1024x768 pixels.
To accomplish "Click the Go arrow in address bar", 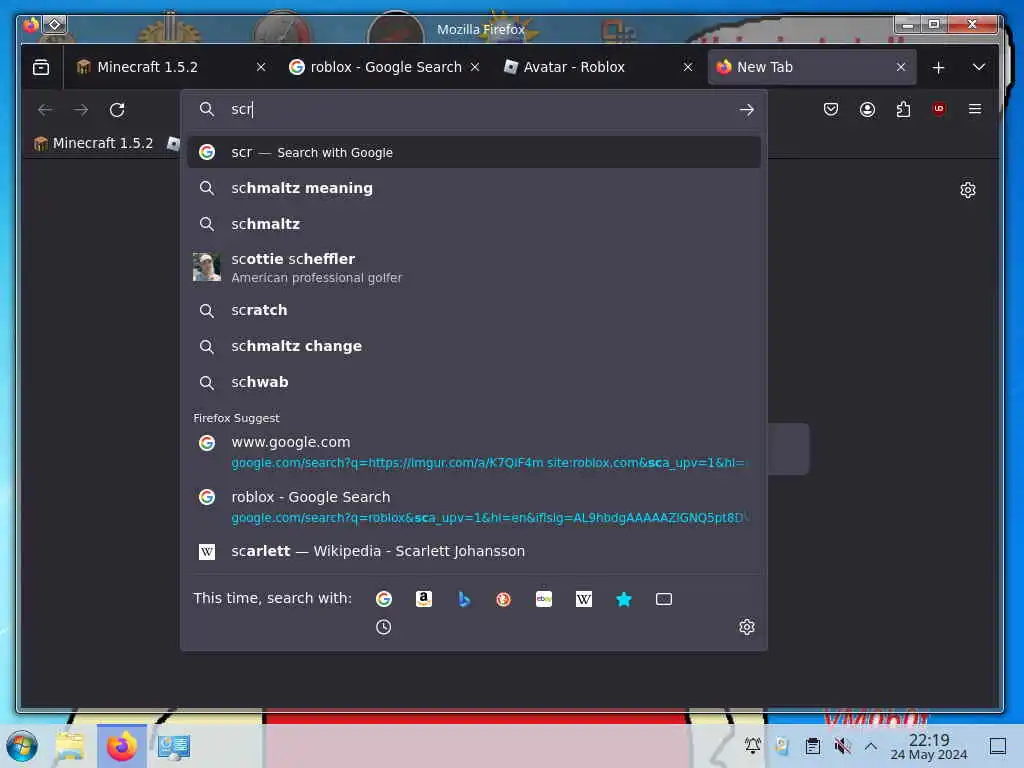I will tap(746, 110).
